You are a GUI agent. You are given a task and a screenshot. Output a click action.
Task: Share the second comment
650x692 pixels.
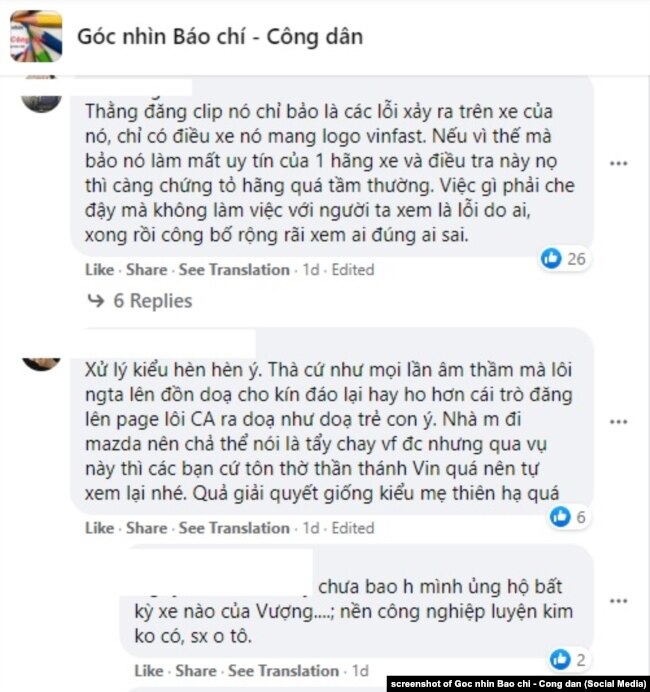pyautogui.click(x=147, y=528)
